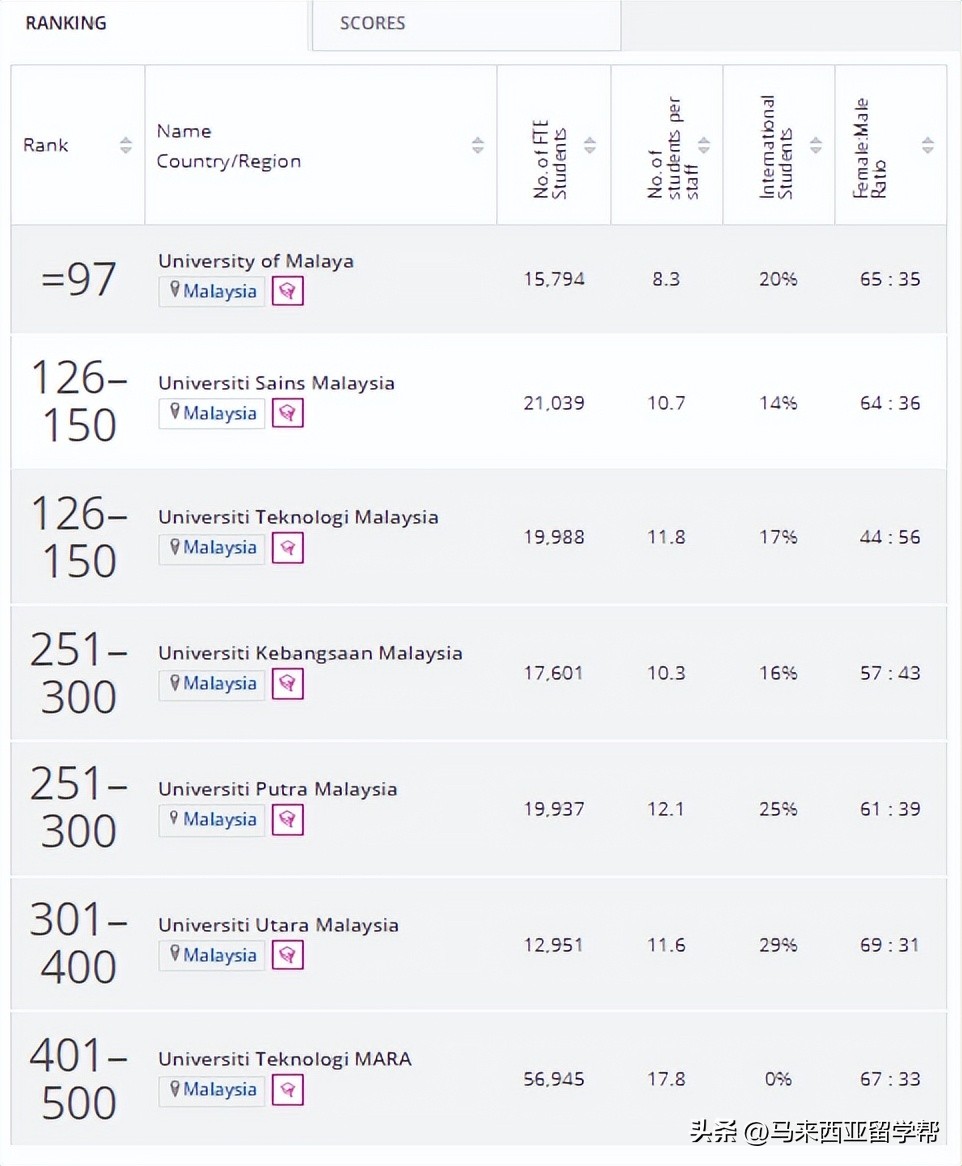962x1166 pixels.
Task: Sort by Name Country/Region column arrows
Action: coord(478,146)
